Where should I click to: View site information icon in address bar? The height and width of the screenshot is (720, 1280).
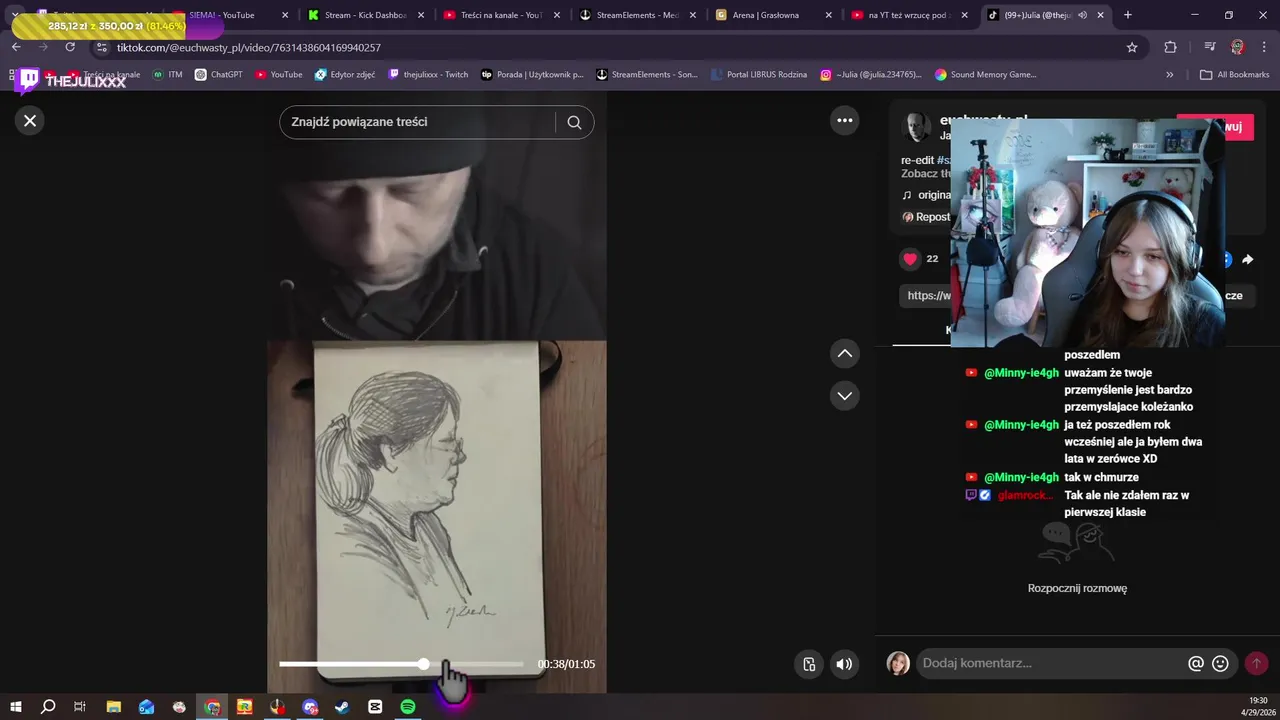(x=102, y=47)
